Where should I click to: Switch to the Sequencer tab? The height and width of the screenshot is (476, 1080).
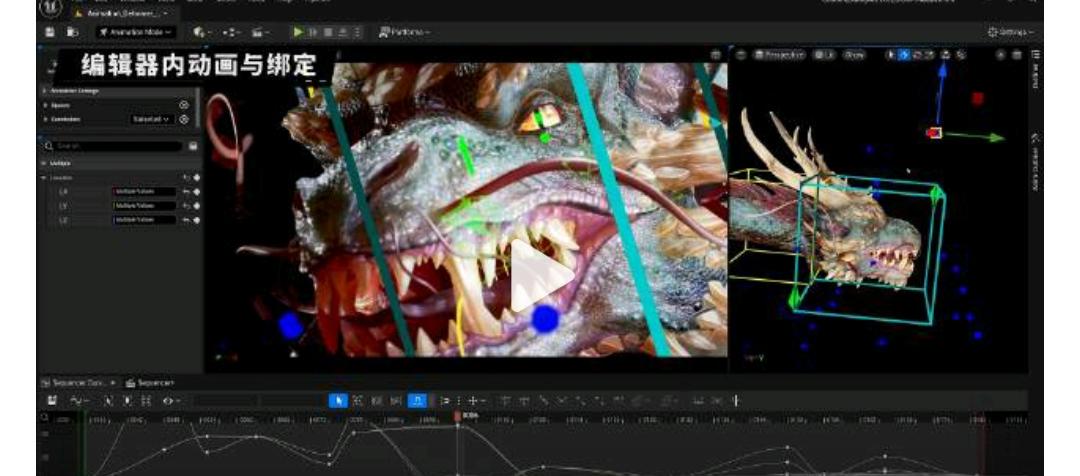tap(150, 383)
